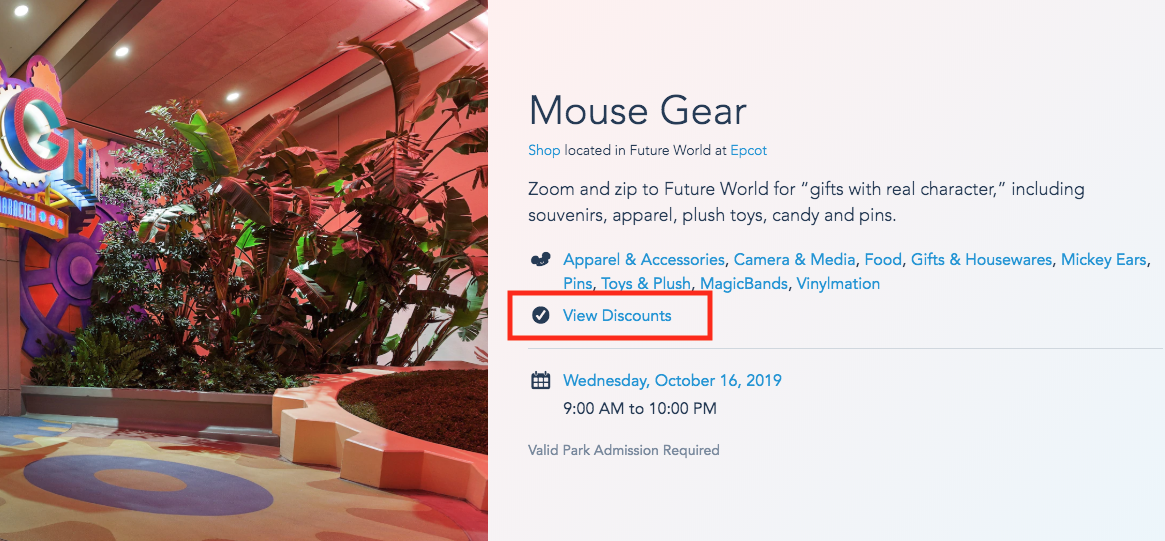The image size is (1165, 541).
Task: Open the Camera & Media link
Action: 794,260
